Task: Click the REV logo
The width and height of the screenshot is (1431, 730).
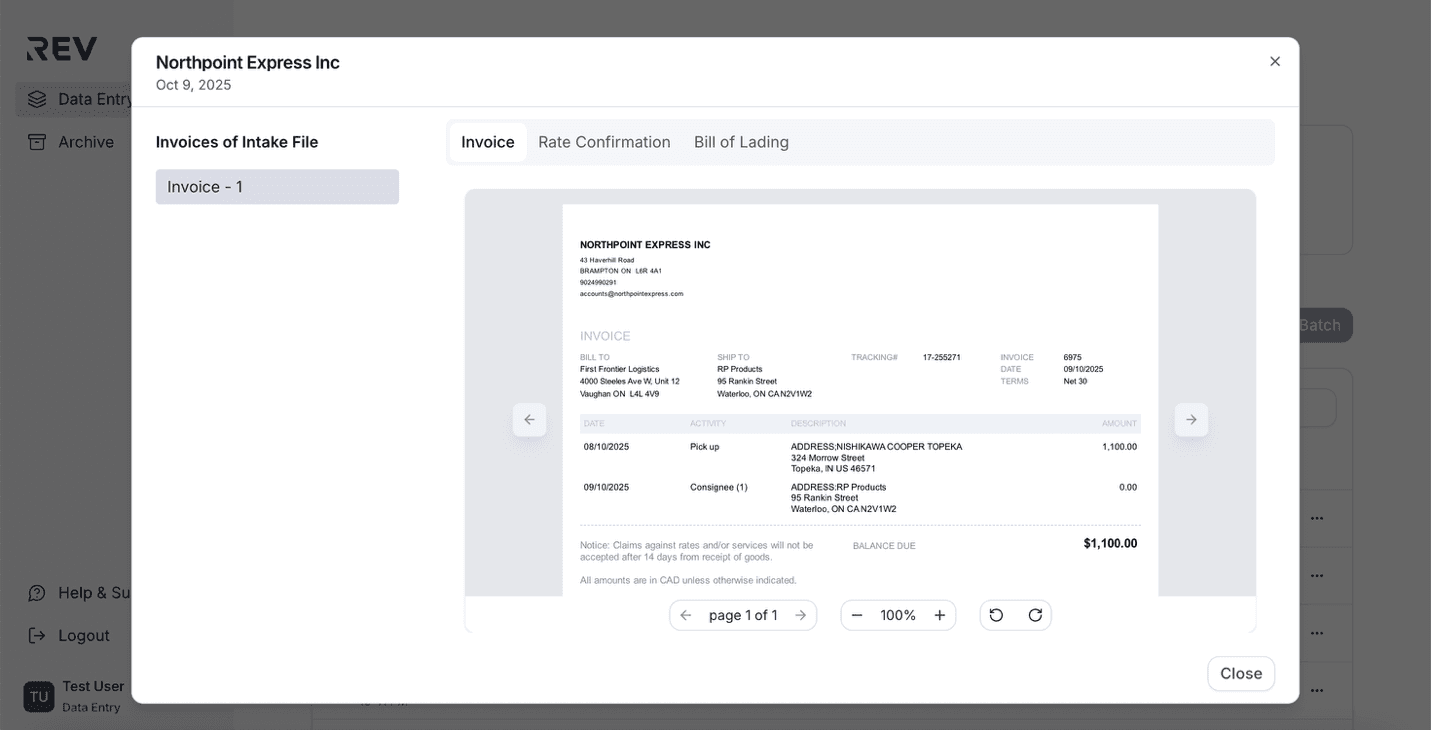Action: click(x=60, y=48)
